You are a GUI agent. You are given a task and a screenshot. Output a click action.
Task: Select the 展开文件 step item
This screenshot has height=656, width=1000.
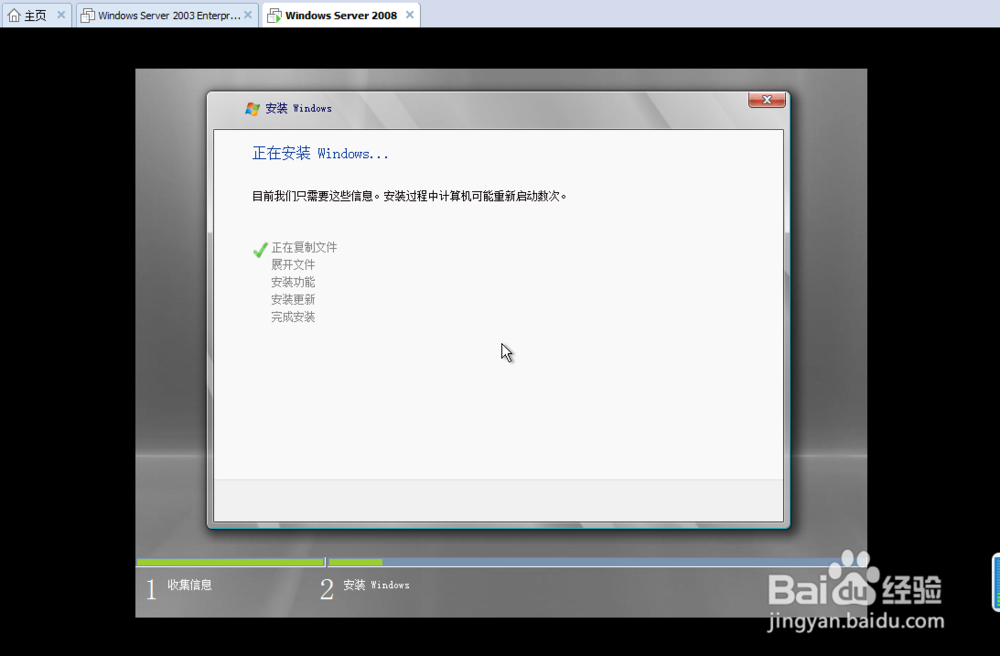(292, 264)
